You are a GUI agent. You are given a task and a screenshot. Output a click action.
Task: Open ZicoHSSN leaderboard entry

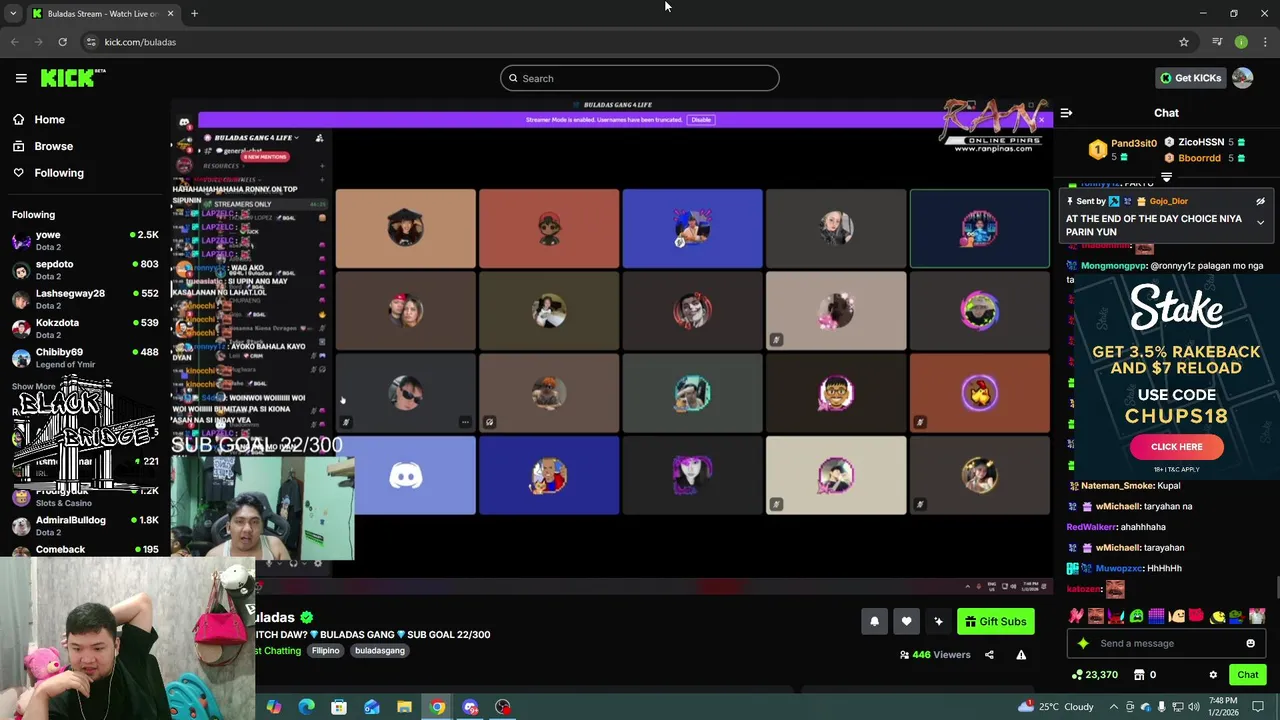1205,142
